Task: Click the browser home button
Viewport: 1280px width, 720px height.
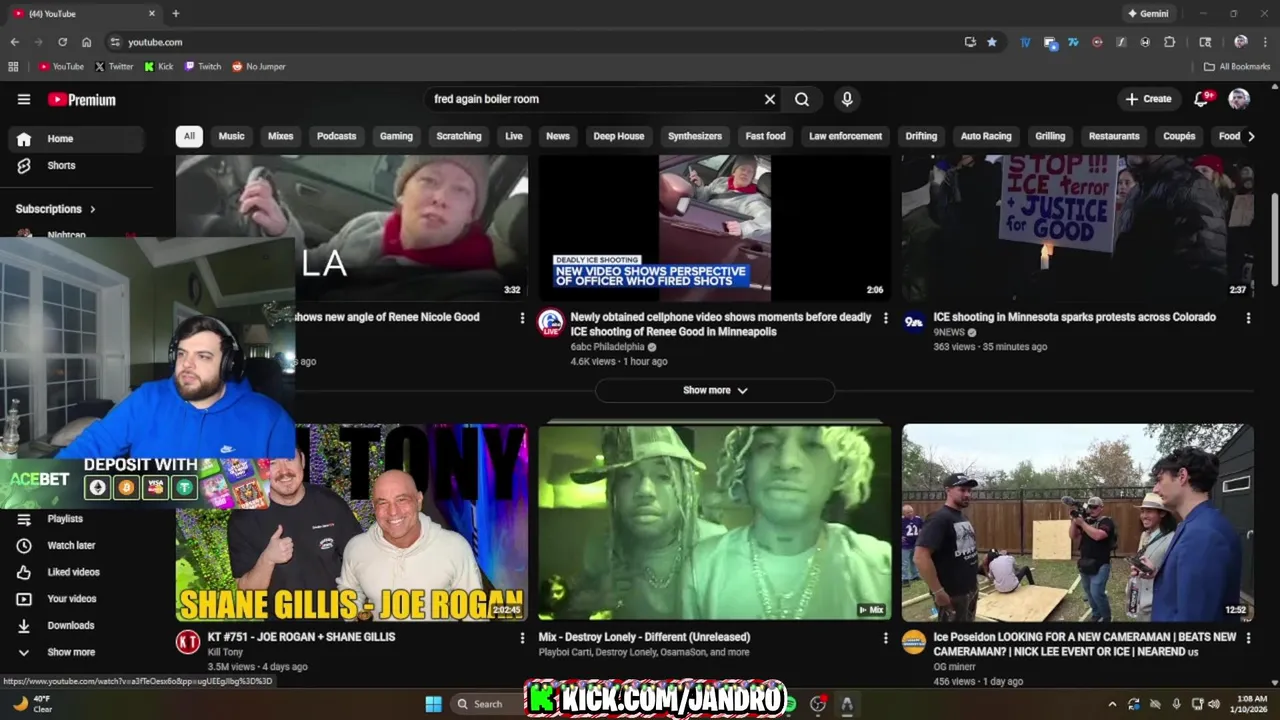Action: coord(87,42)
